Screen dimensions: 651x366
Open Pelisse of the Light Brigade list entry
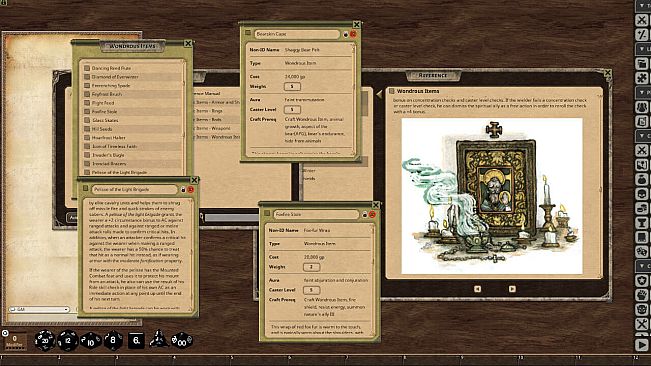pos(133,172)
